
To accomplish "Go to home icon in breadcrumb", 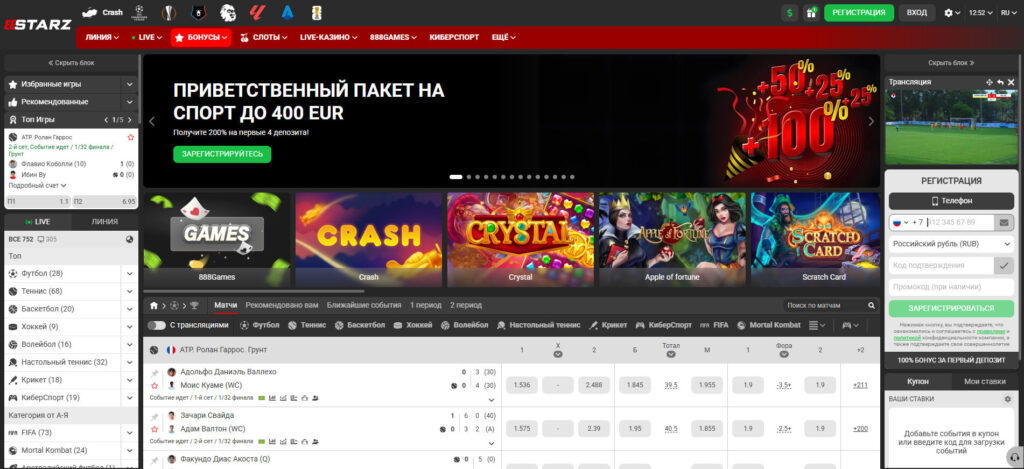I will 154,305.
